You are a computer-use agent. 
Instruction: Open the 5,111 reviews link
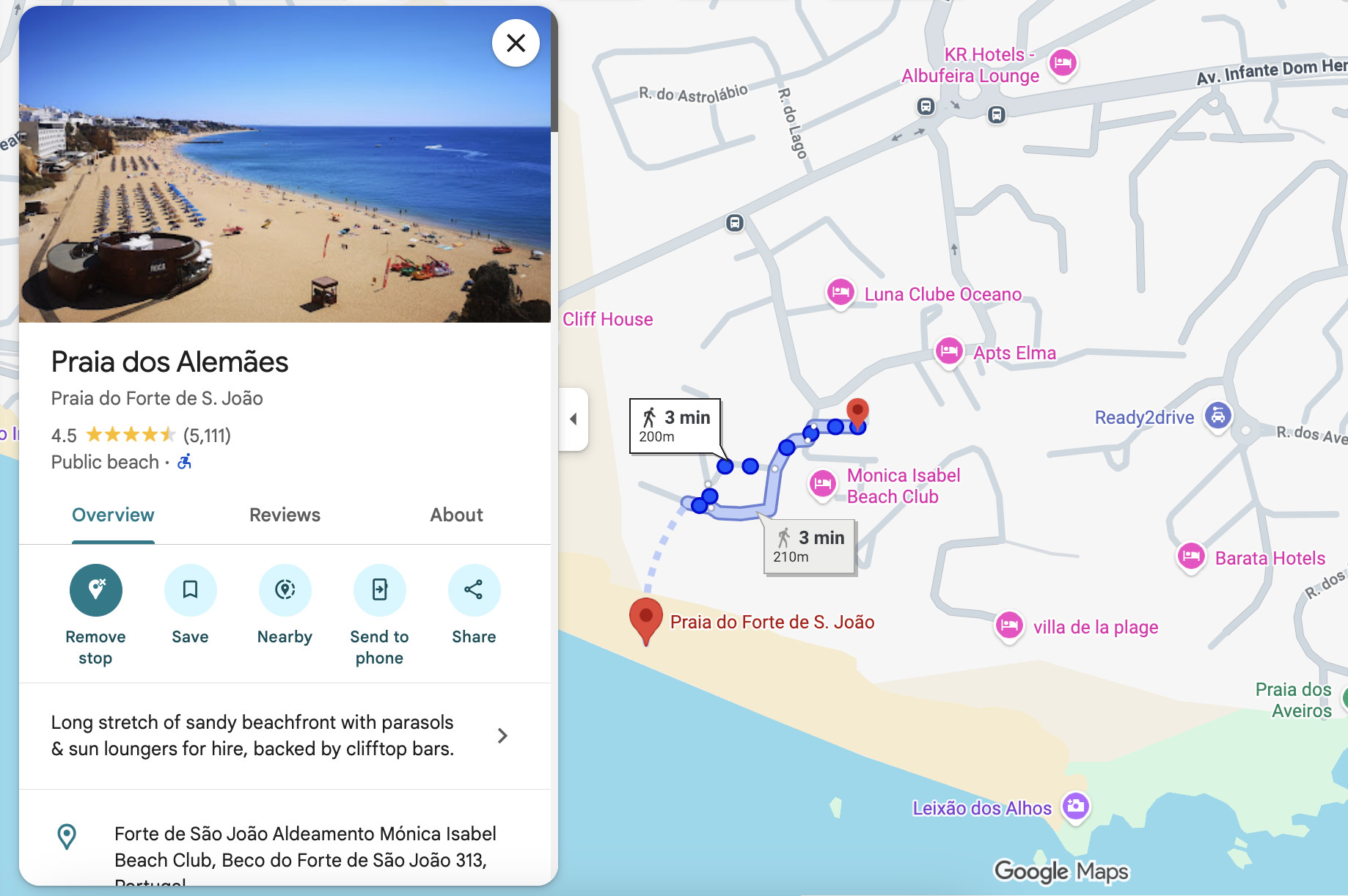[207, 436]
